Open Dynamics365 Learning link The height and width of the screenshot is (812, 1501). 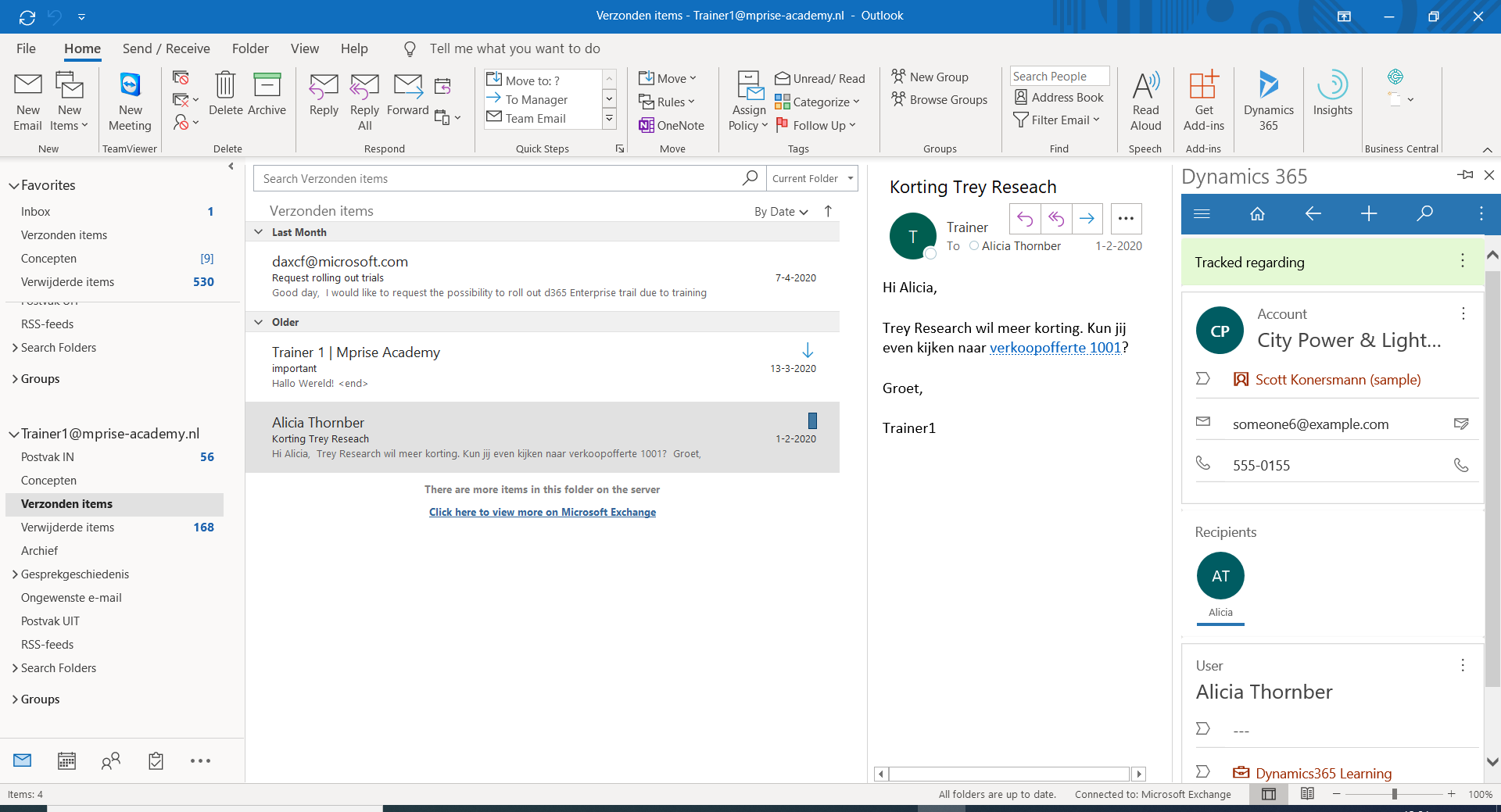click(1324, 774)
